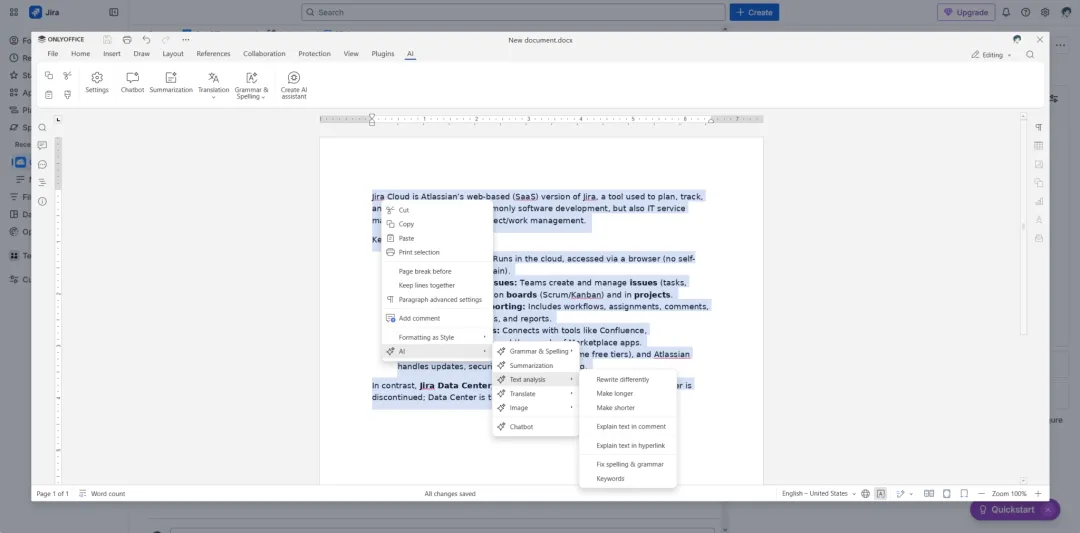Open Chart settings in the right sidebar
The height and width of the screenshot is (533, 1080).
[1039, 201]
